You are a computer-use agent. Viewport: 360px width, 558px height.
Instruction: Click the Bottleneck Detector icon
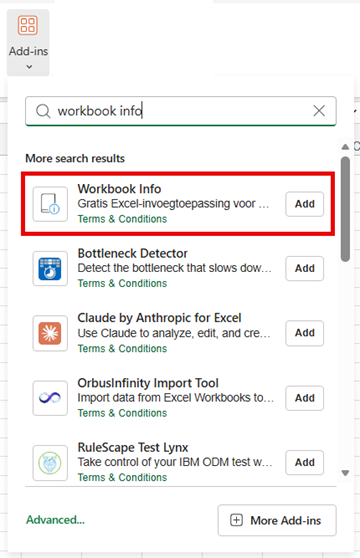pyautogui.click(x=50, y=268)
